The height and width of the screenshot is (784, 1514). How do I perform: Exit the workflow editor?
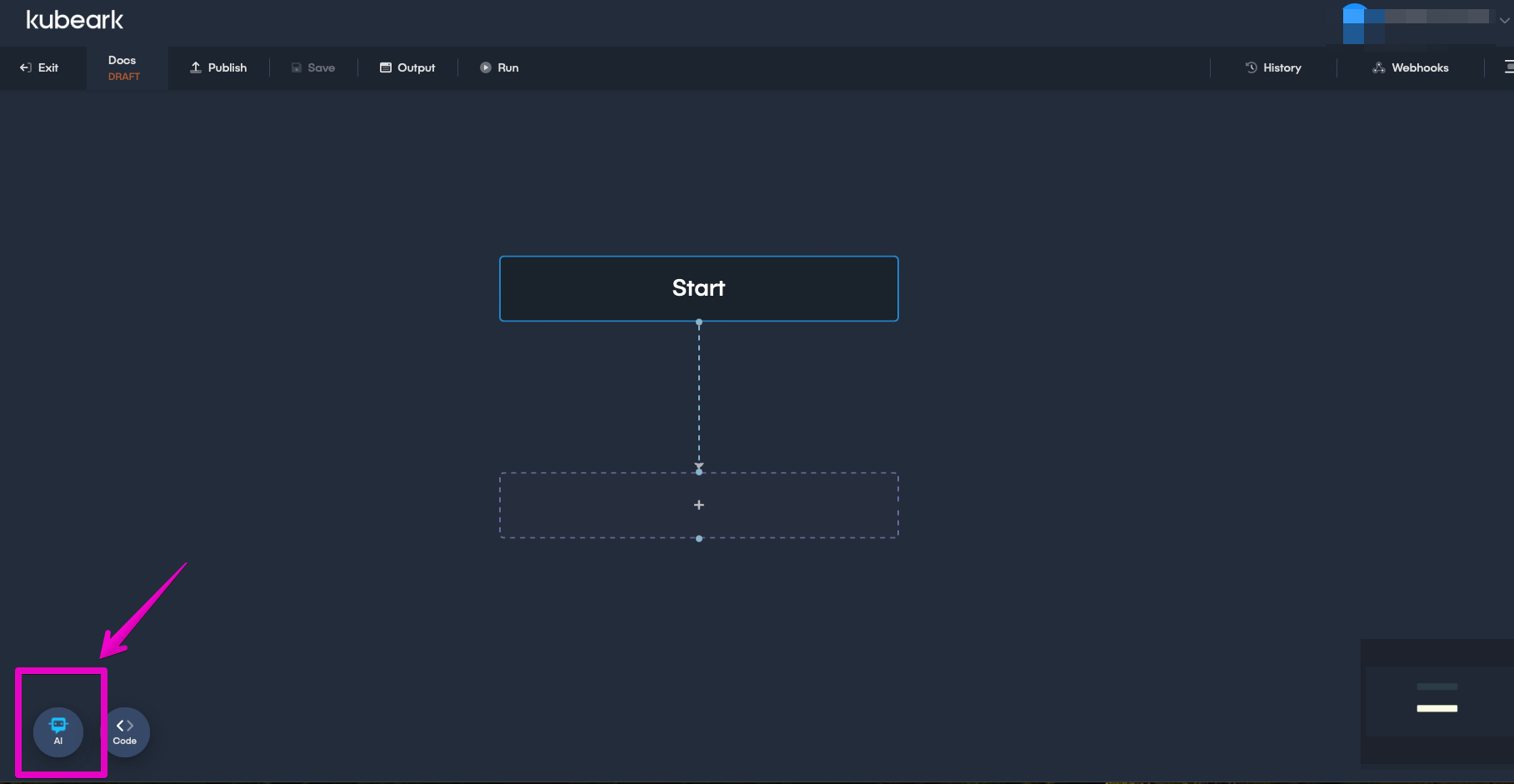pos(39,67)
